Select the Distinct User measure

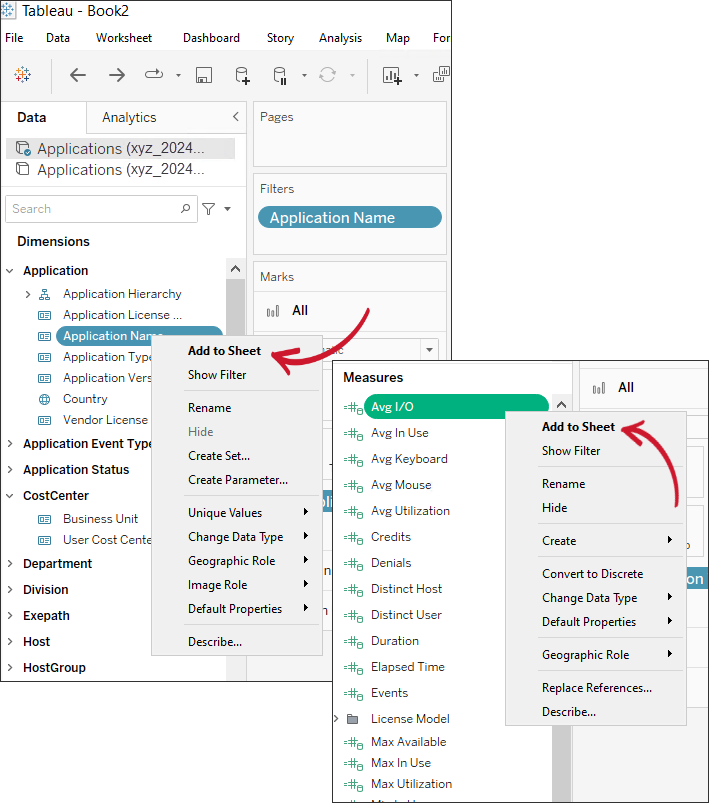[406, 615]
